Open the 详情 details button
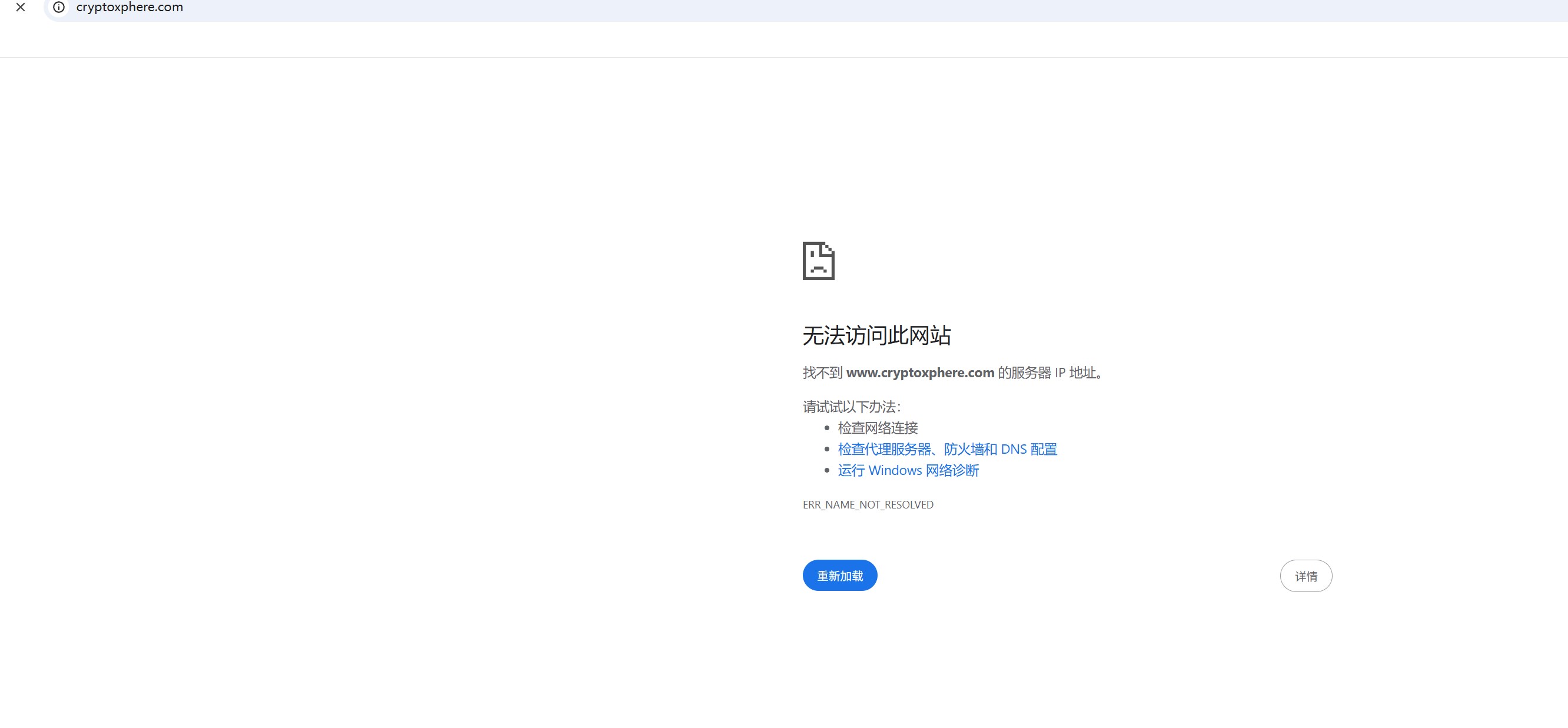This screenshot has height=728, width=1568. click(1305, 576)
